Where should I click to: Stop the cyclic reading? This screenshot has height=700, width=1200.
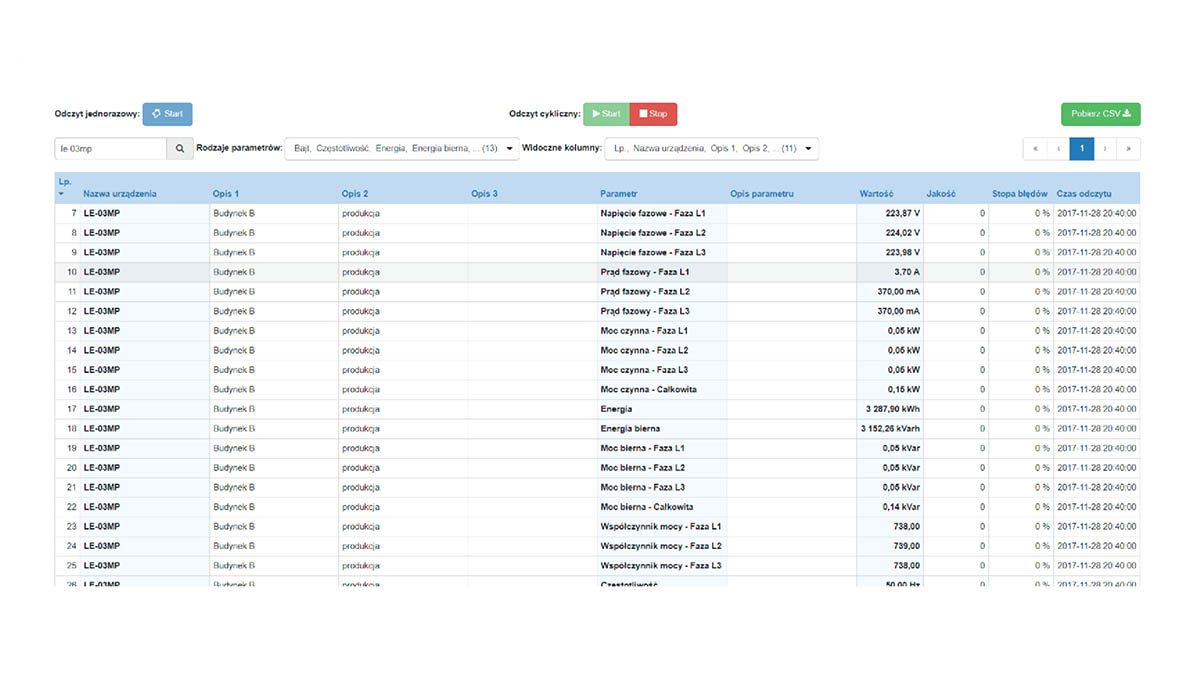(x=654, y=114)
